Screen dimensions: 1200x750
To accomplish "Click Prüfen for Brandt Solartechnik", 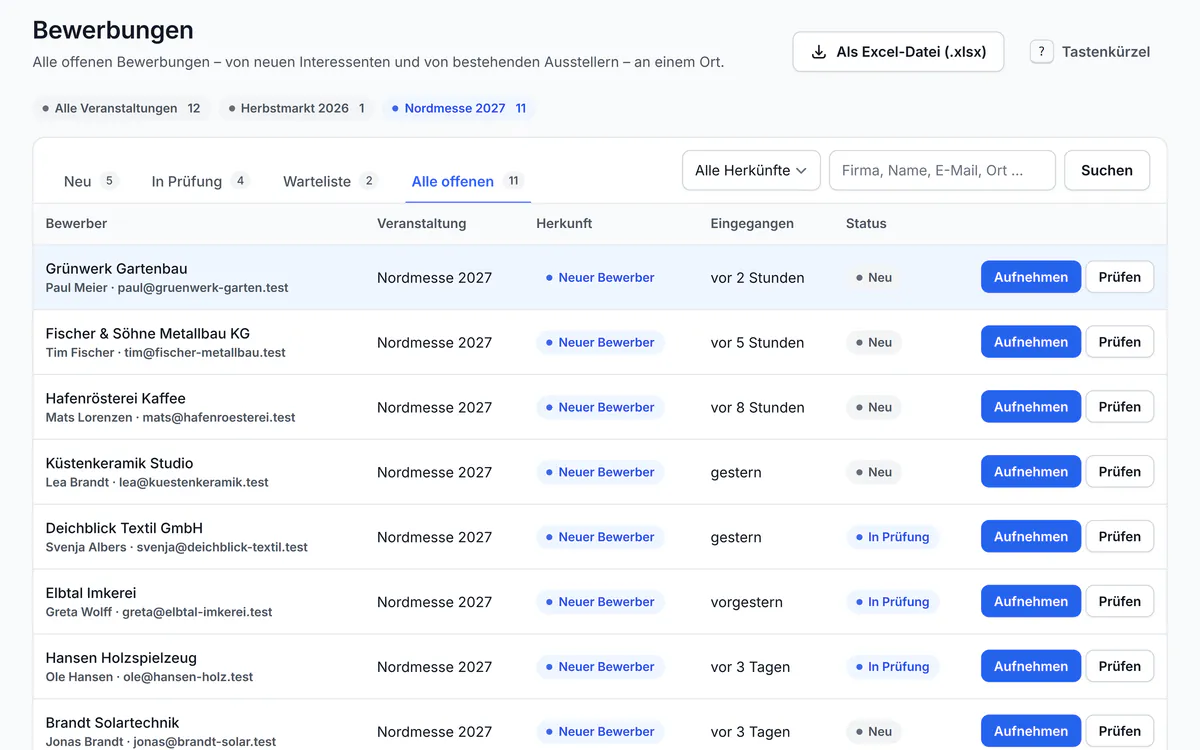I will click(1119, 731).
